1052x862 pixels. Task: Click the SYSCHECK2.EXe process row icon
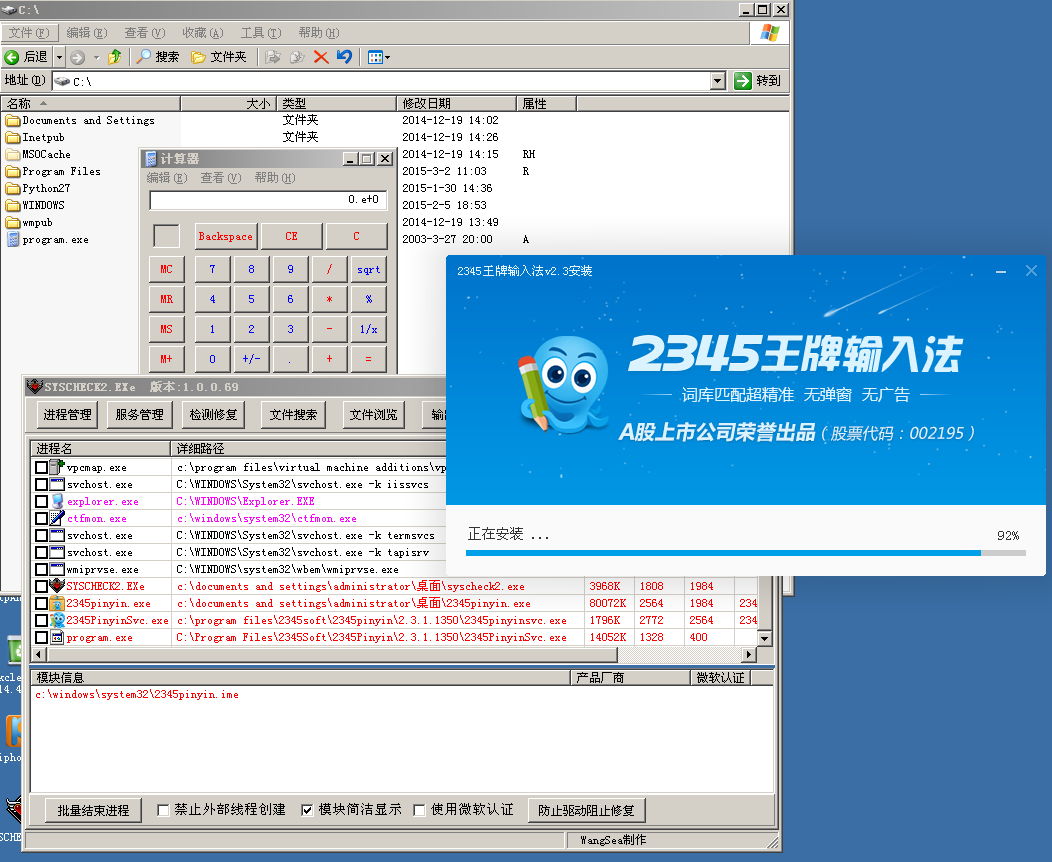point(57,586)
